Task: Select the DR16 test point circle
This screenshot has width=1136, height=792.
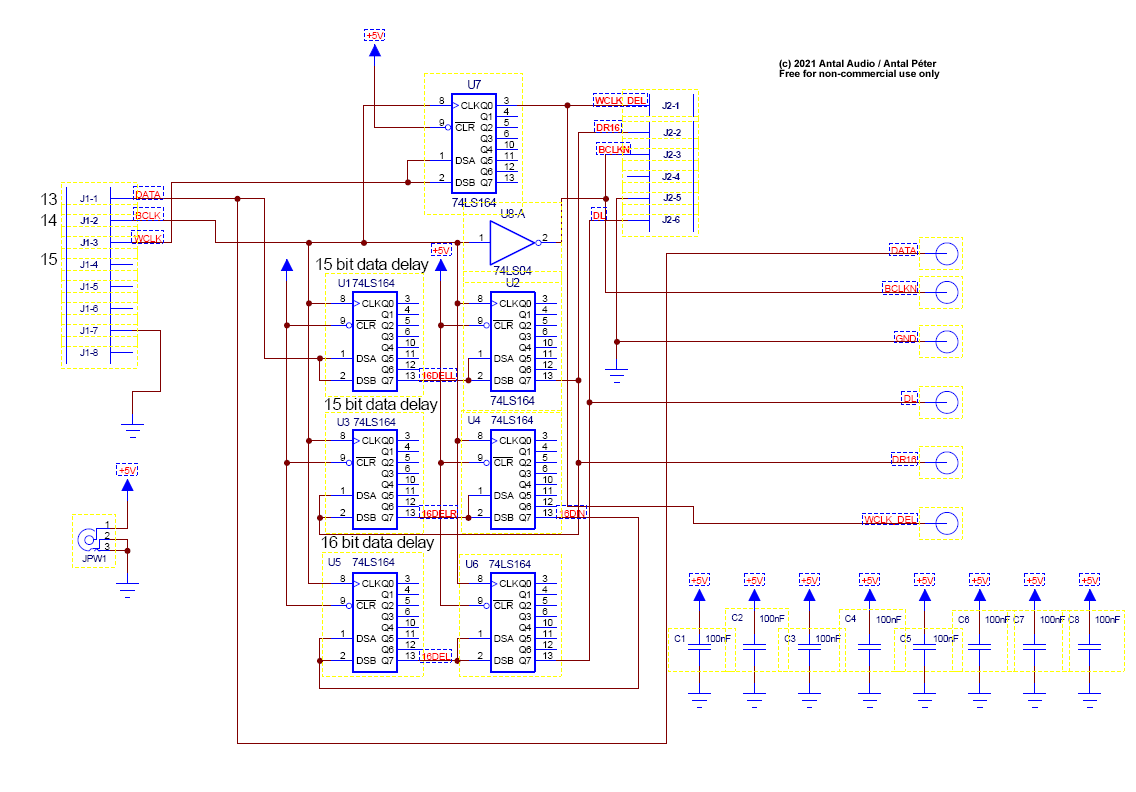Action: [947, 462]
